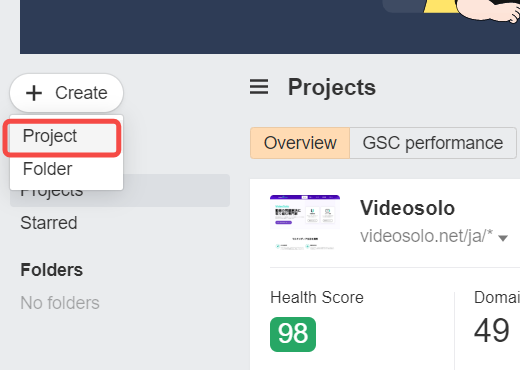The height and width of the screenshot is (370, 520).
Task: Click the Projects page heading
Action: pyautogui.click(x=332, y=87)
